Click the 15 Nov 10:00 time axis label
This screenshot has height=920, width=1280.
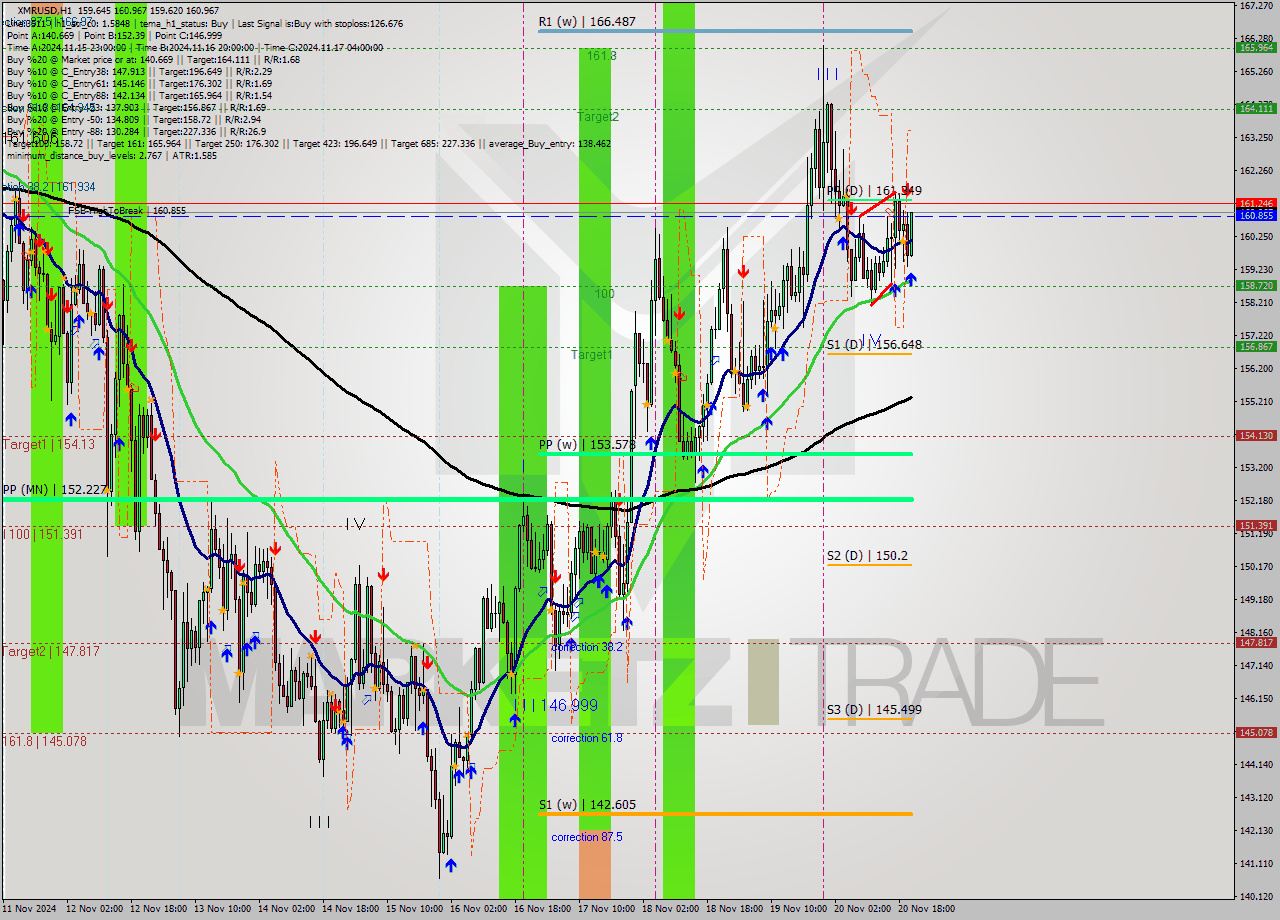click(413, 909)
